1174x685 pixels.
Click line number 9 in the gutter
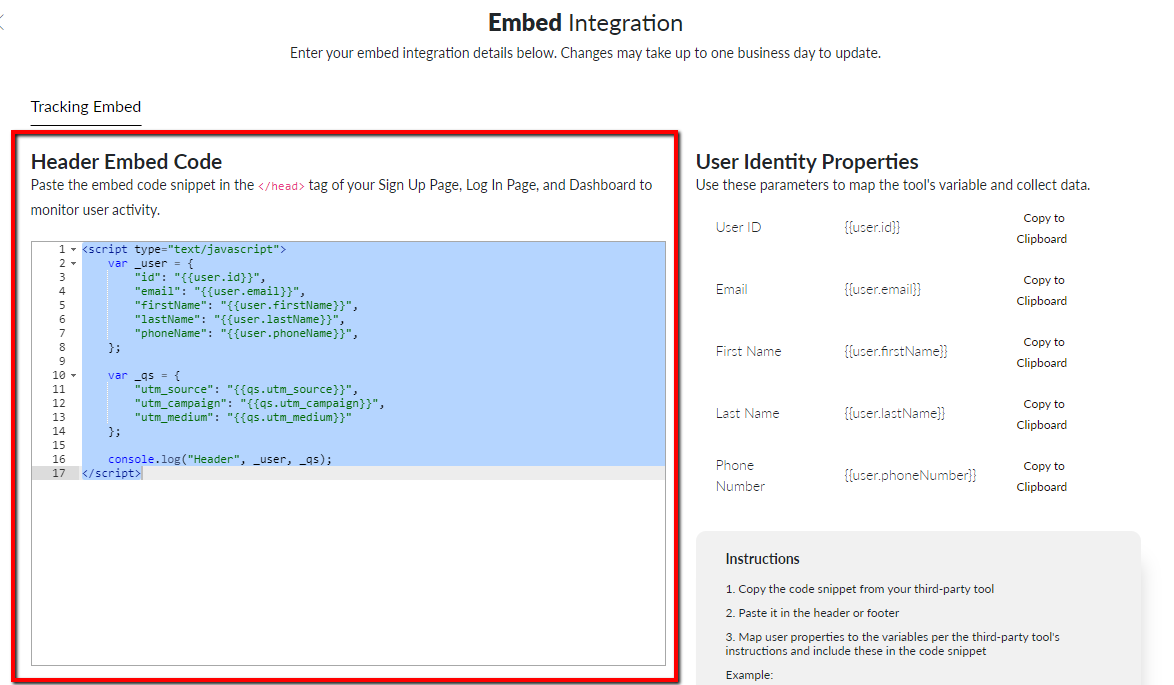[62, 361]
